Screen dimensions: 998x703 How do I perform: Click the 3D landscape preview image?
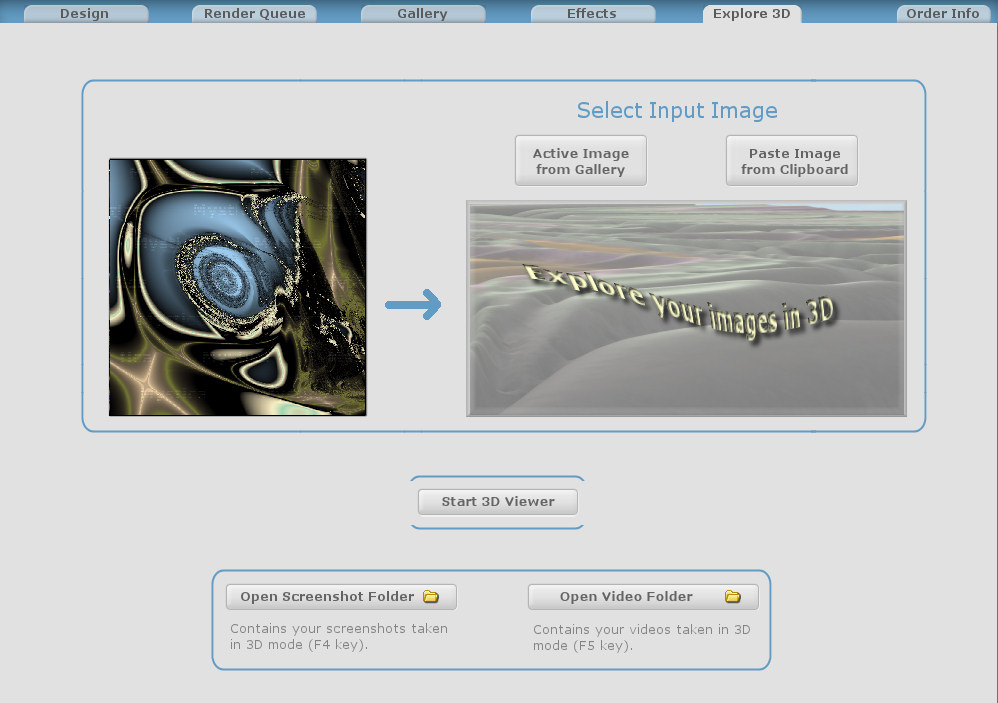pos(686,309)
